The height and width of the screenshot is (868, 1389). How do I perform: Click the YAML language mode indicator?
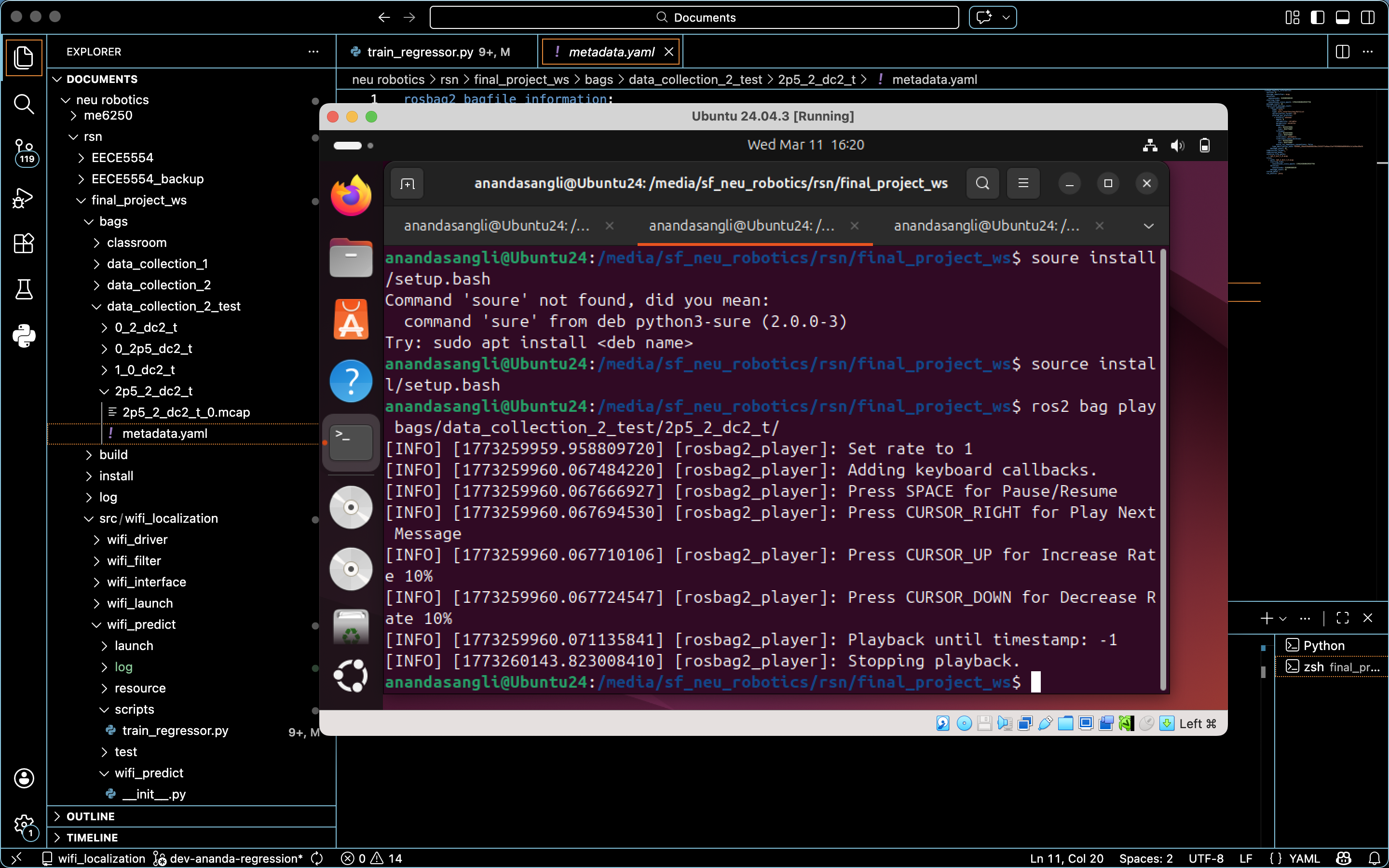coord(1304,858)
